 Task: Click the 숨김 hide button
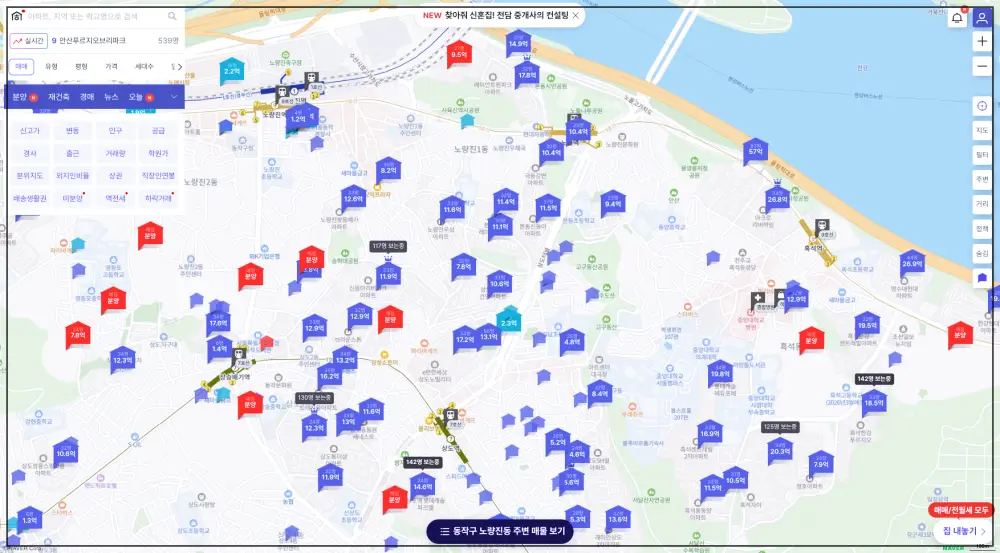coord(982,253)
